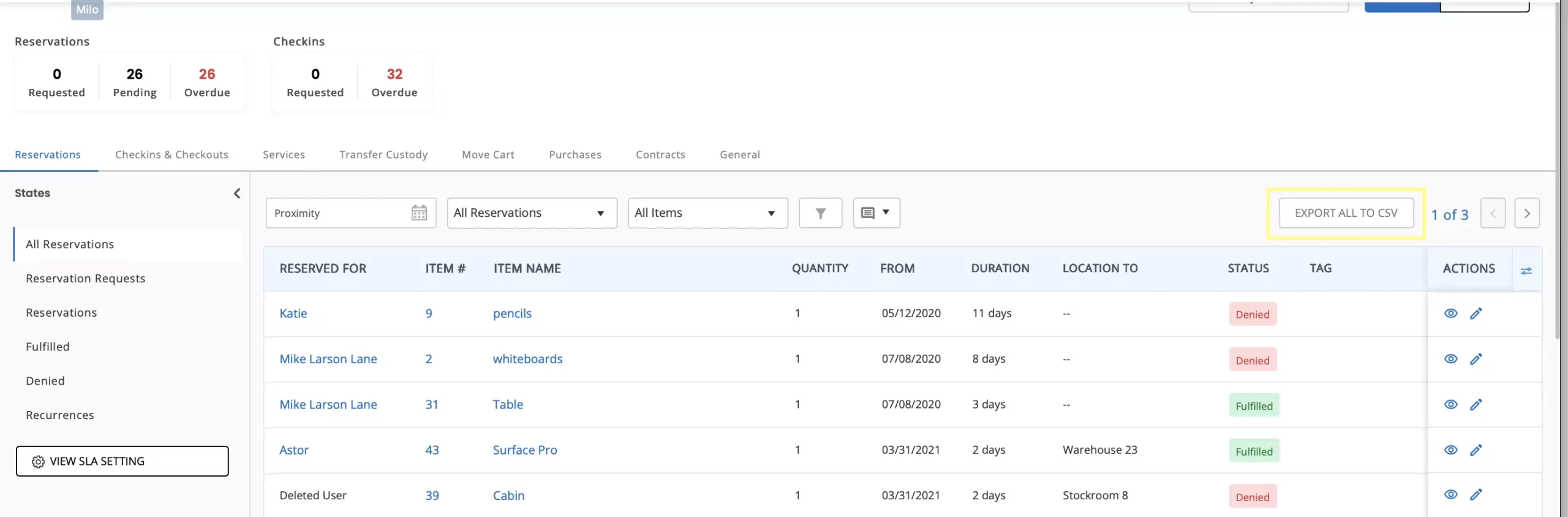1568x517 pixels.
Task: Click eye icon for Table reservation
Action: [x=1450, y=404]
